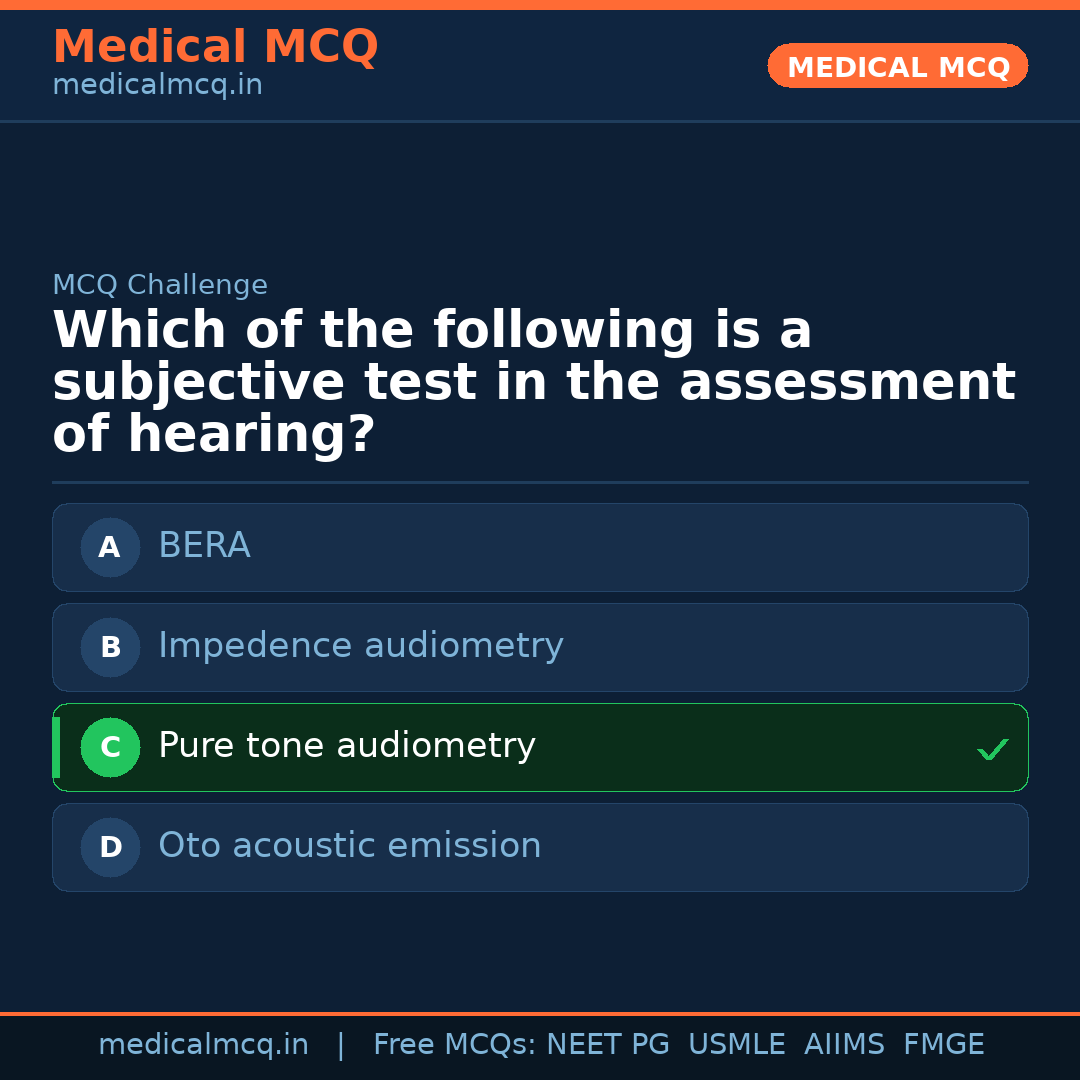Click the FMGE footer label
This screenshot has width=1080, height=1080.
(x=943, y=1044)
